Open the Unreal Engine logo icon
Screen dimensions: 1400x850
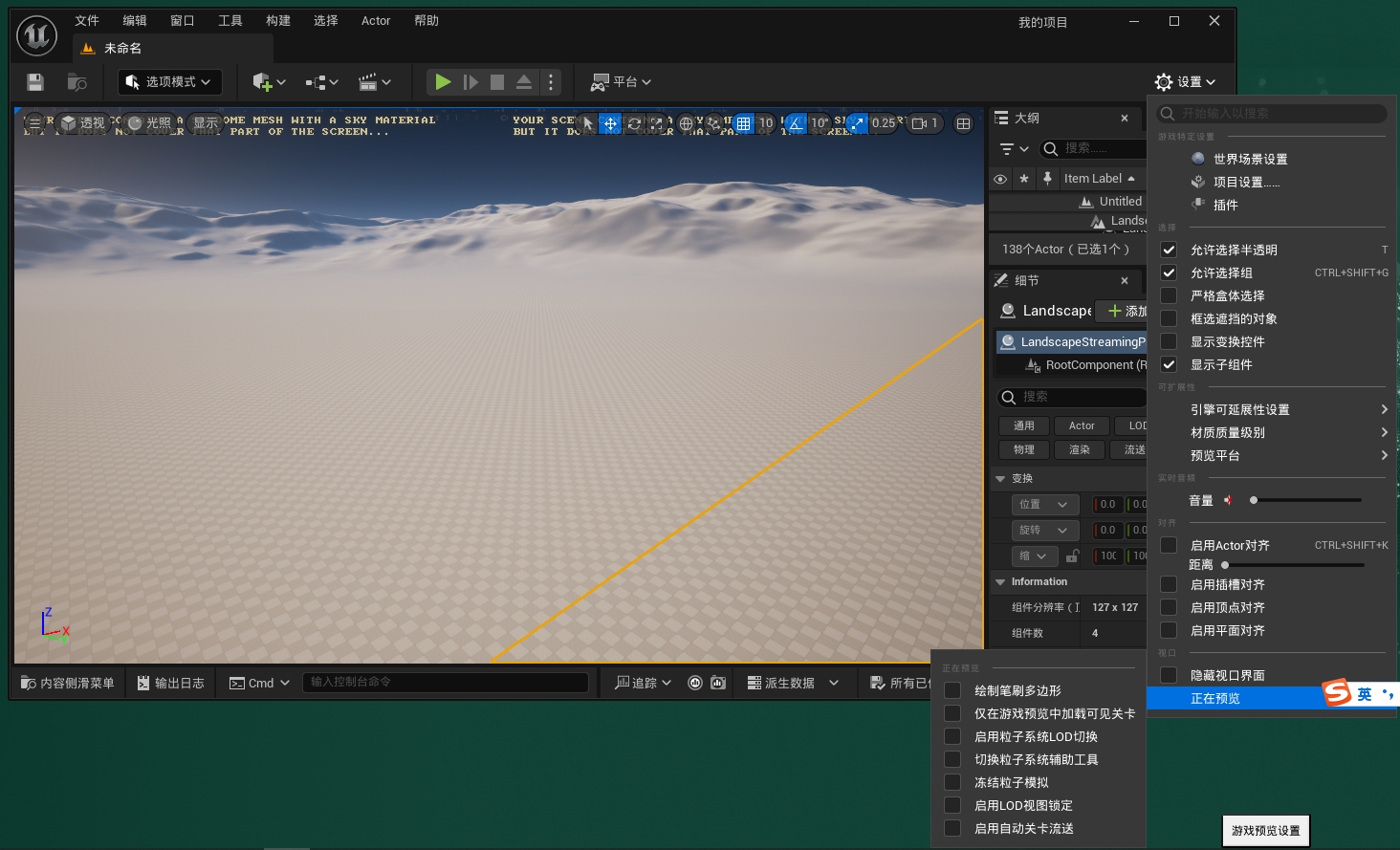(37, 35)
